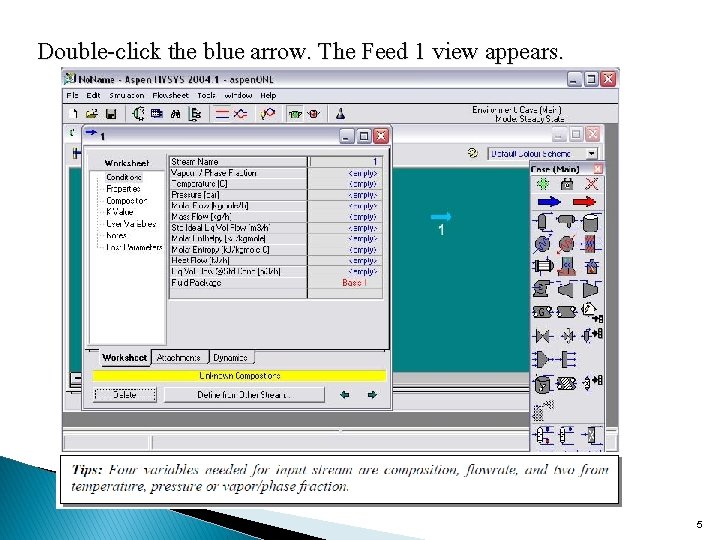Viewport: 720px width, 540px height.
Task: Click the Temperature [C] empty value cell
Action: [x=345, y=184]
